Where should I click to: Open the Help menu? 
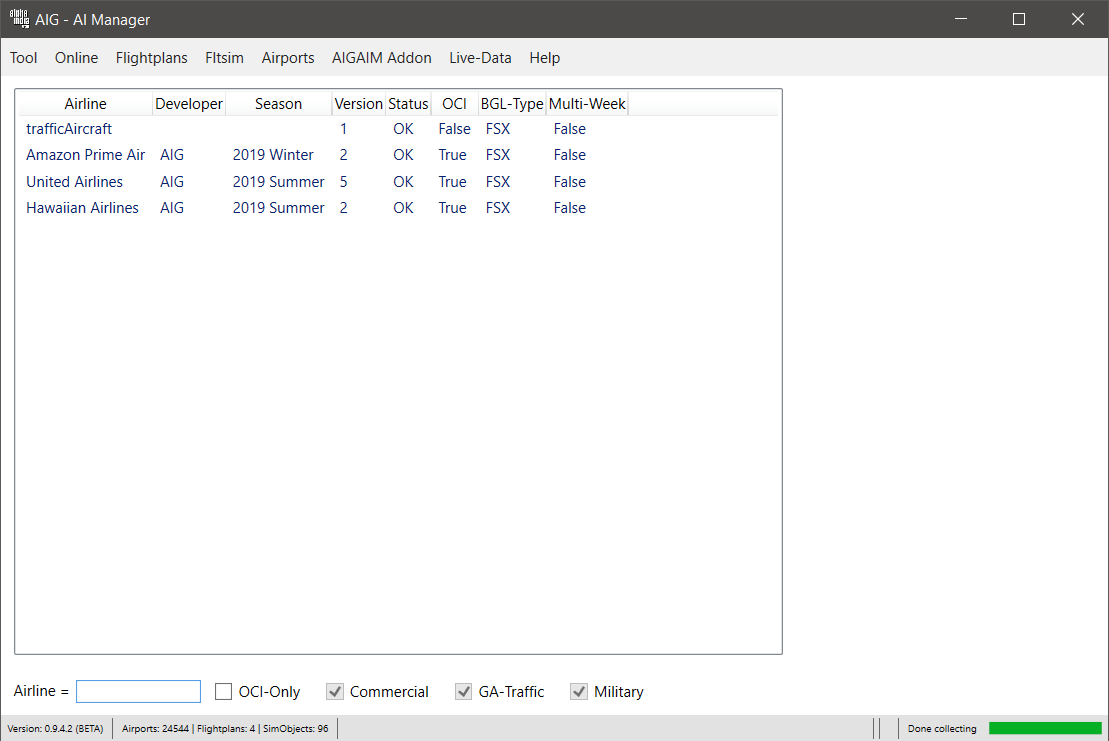tap(545, 58)
